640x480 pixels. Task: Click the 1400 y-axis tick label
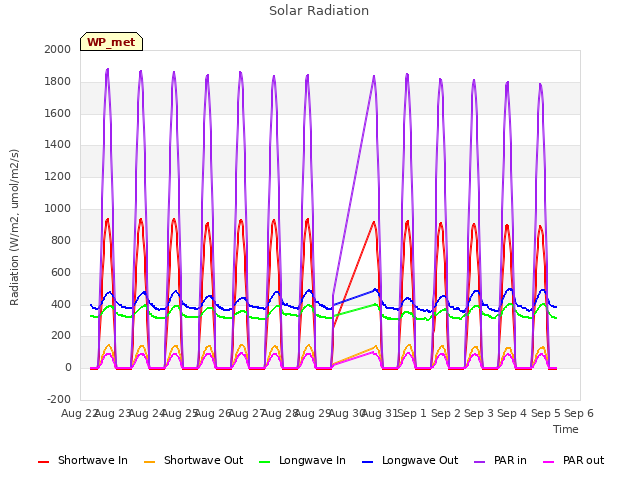click(58, 144)
